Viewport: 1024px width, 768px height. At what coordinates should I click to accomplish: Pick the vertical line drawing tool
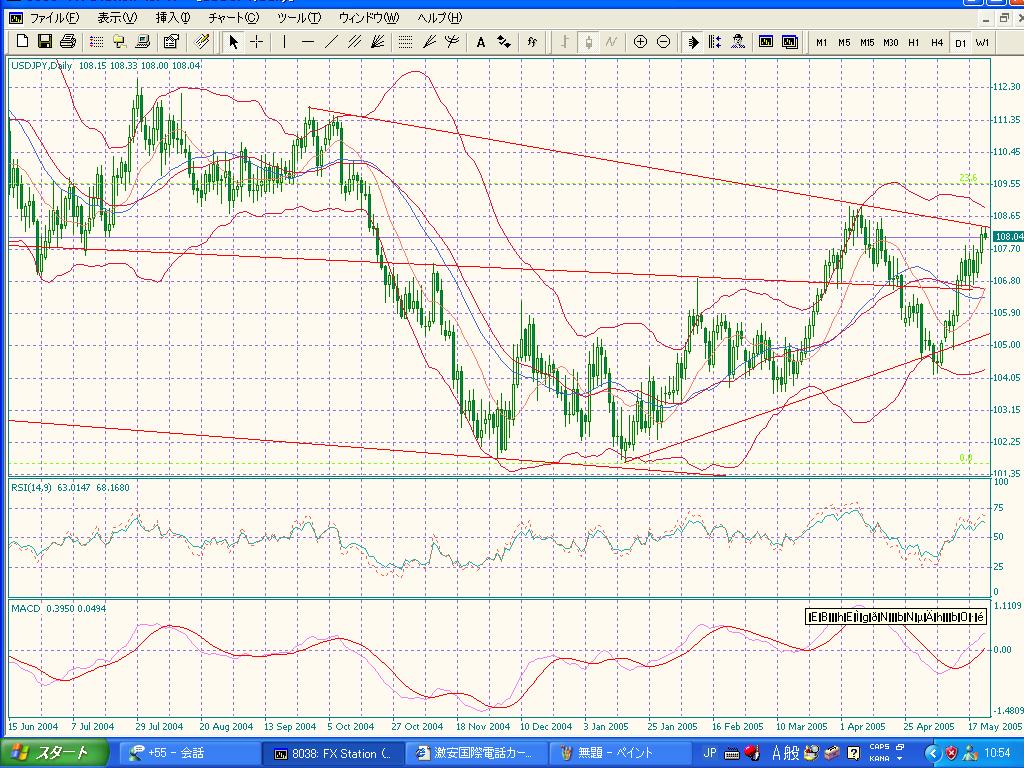coord(284,41)
